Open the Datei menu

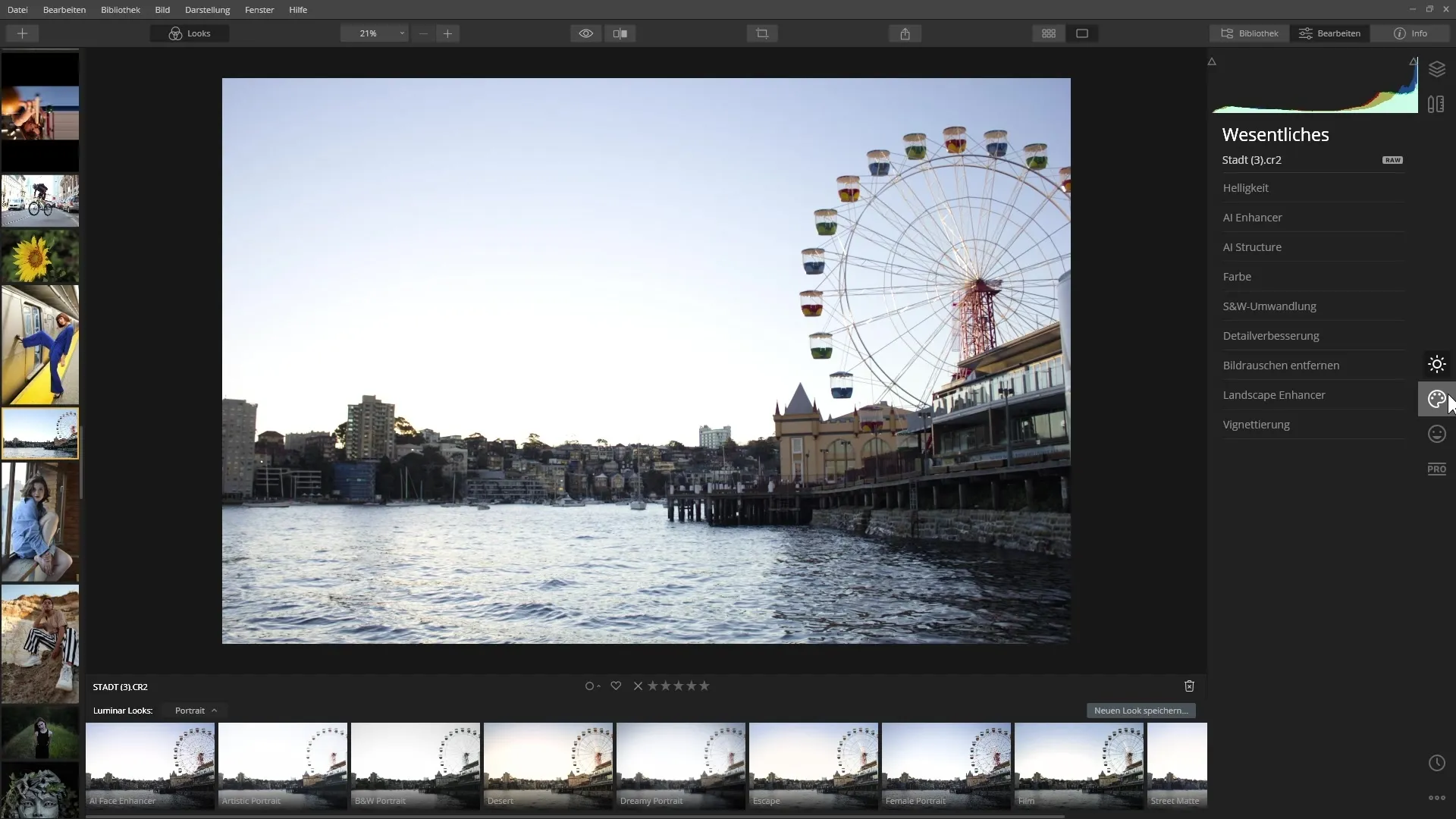coord(17,10)
